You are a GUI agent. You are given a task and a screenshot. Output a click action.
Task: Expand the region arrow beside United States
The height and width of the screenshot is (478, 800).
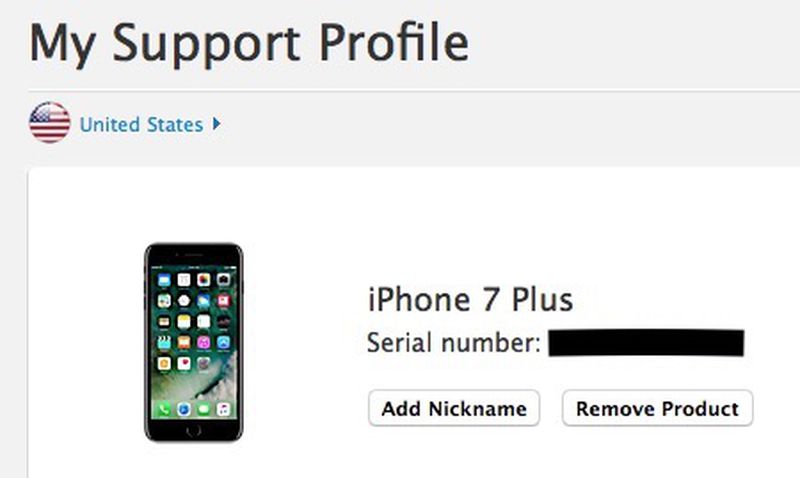(216, 124)
